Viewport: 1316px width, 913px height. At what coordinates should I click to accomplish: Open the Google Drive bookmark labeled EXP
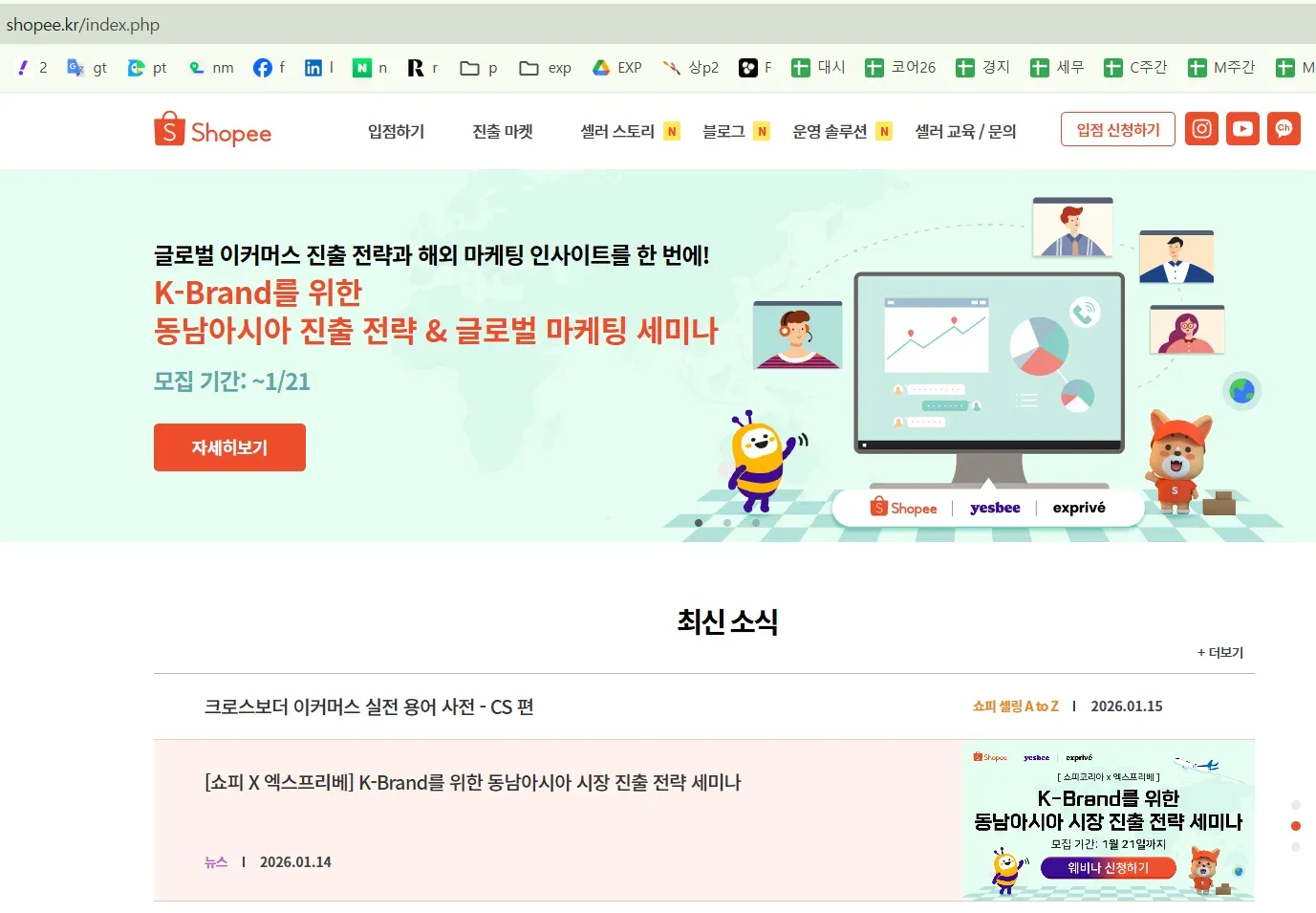616,67
